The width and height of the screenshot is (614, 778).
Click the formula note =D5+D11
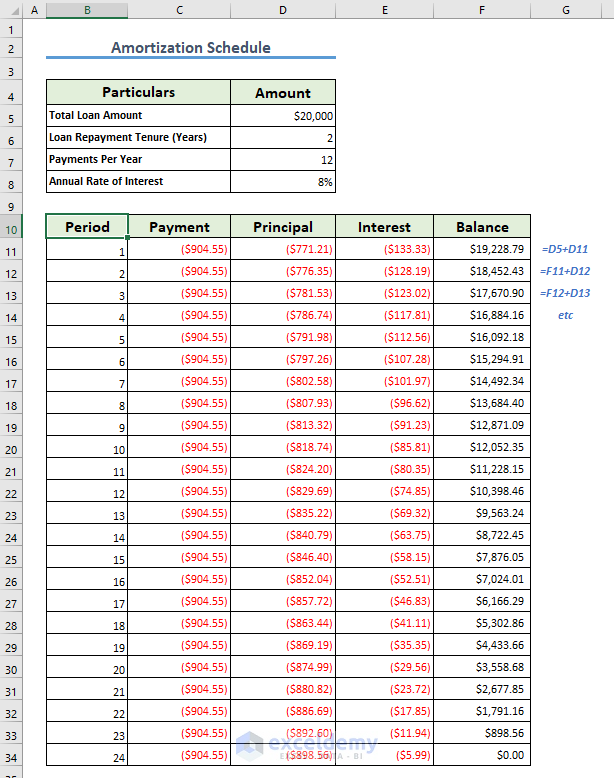(565, 249)
